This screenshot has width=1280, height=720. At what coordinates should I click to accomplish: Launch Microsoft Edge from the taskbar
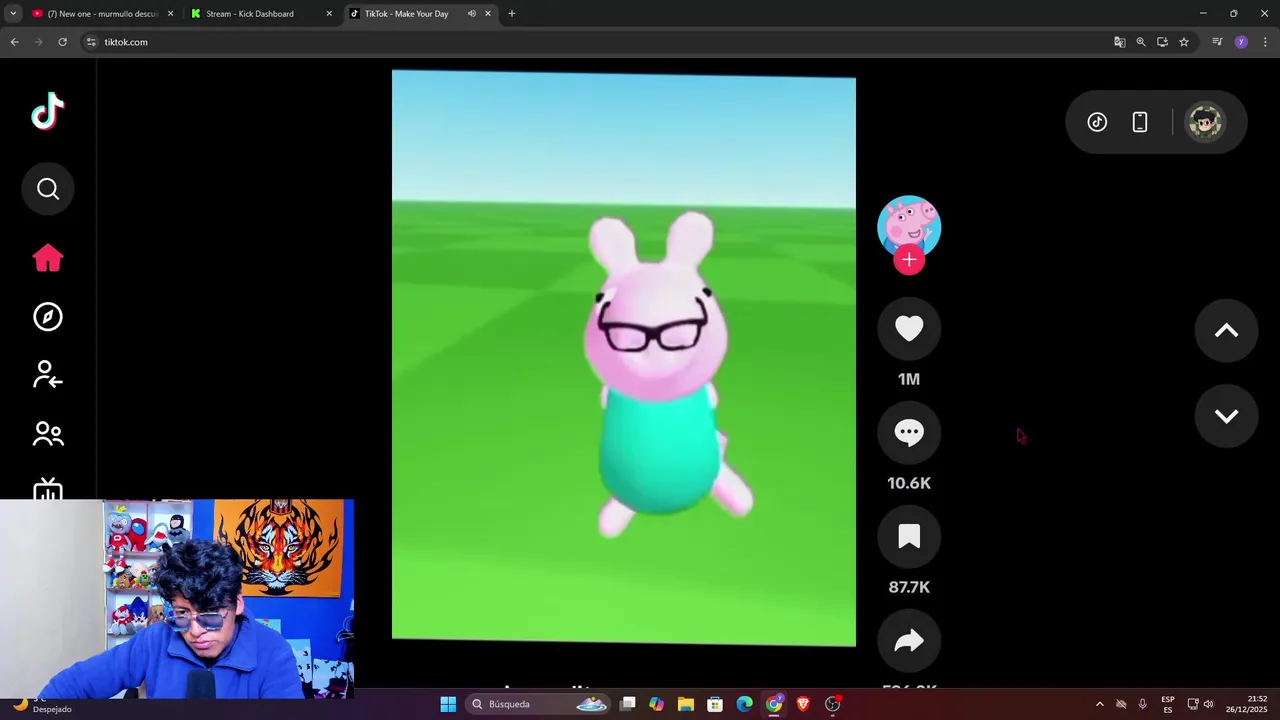[x=745, y=704]
